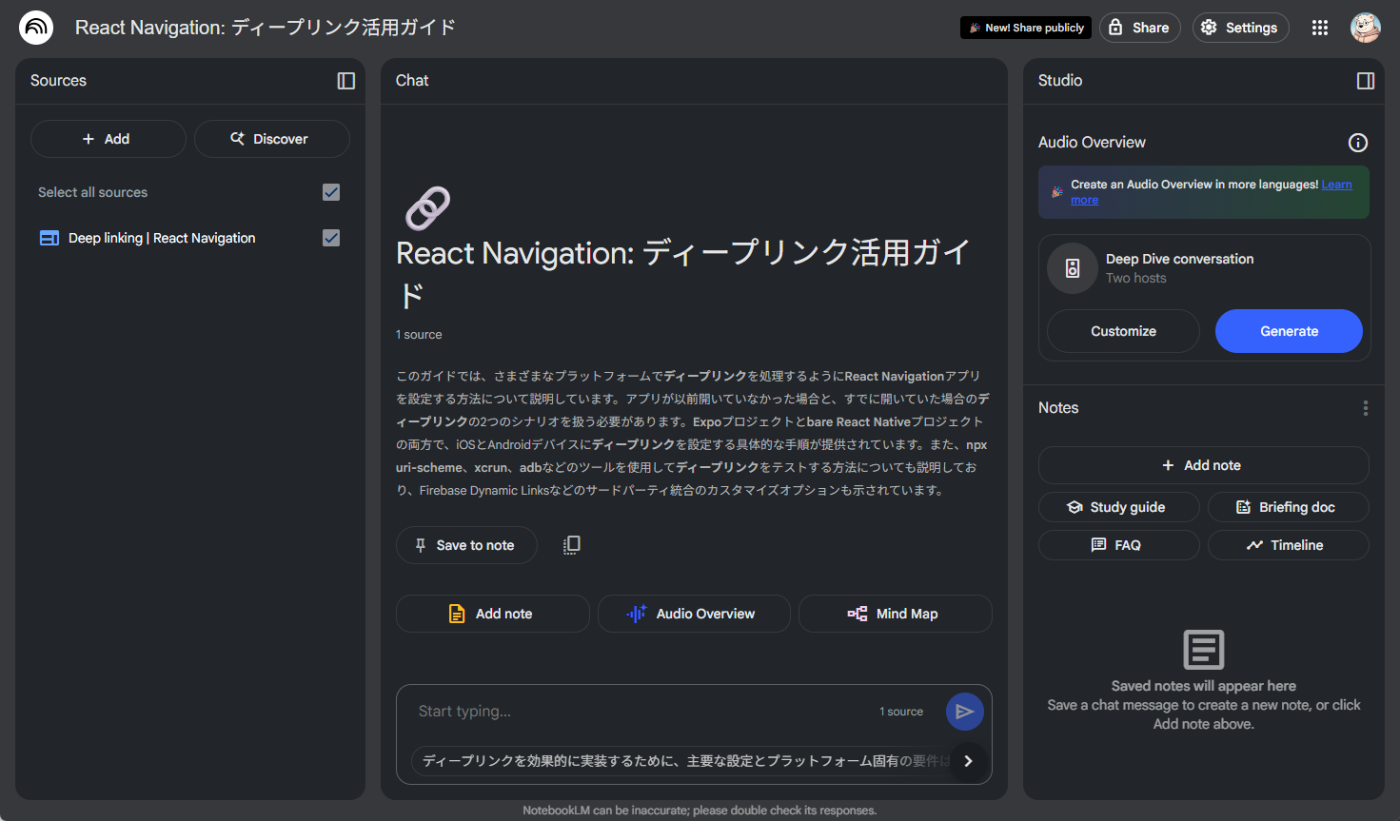
Task: Add a new source
Action: click(x=108, y=139)
